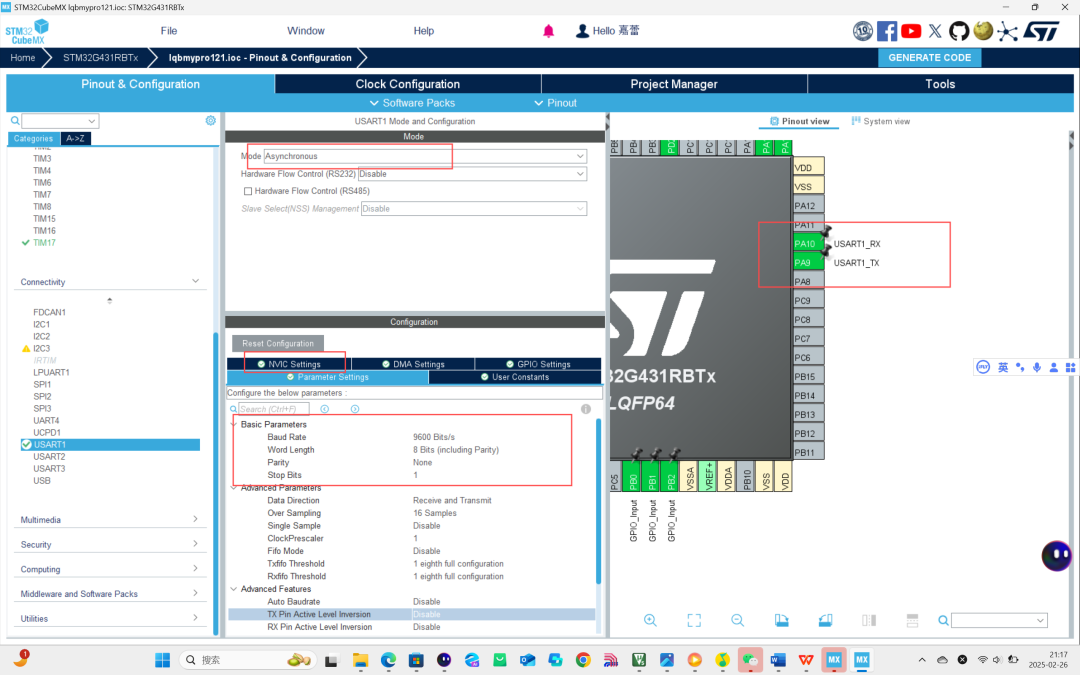Open the File menu
This screenshot has height=675, width=1080.
click(x=169, y=31)
